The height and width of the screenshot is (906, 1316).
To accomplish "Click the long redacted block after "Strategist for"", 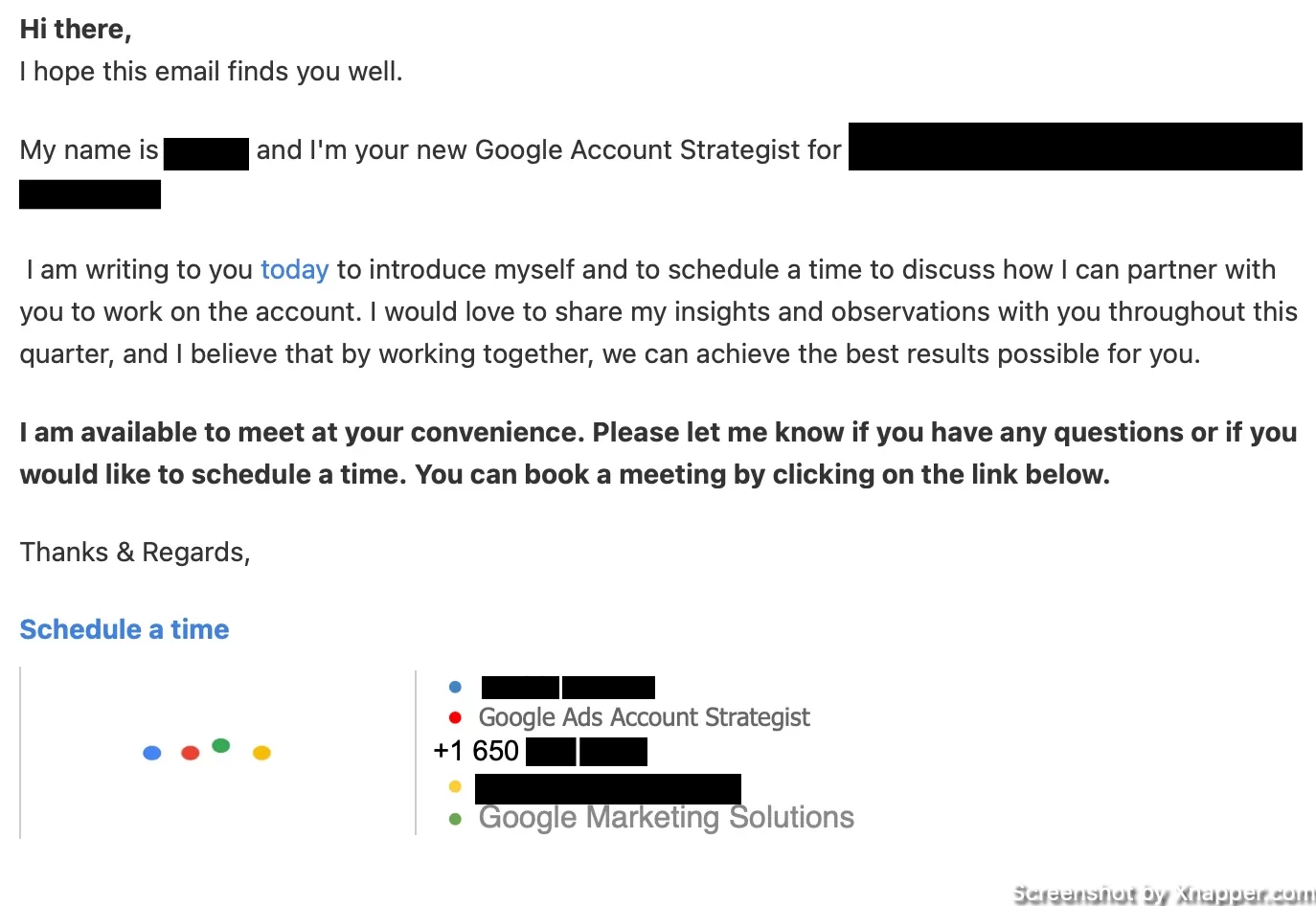I will point(1076,147).
